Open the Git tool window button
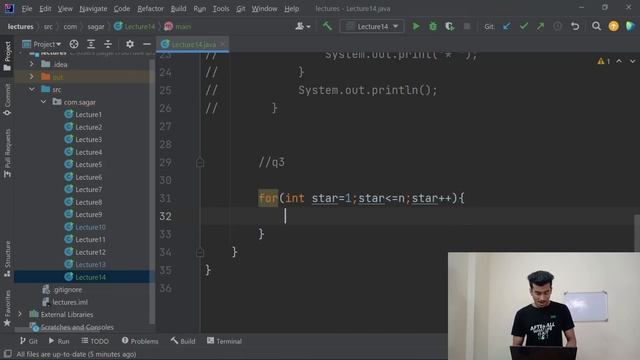Screen dimensions: 640x360 click(29, 341)
